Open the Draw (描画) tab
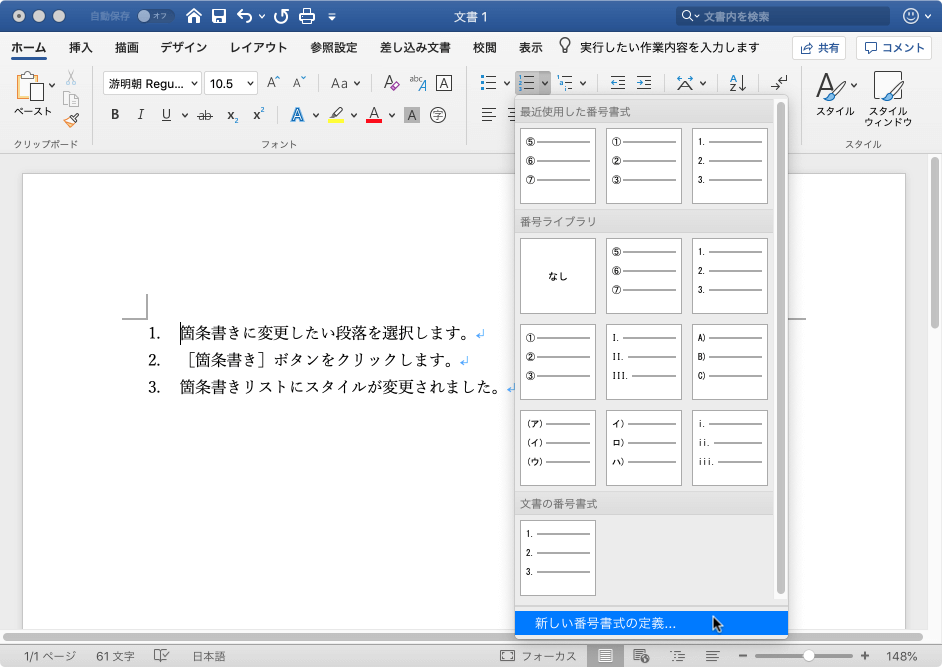 coord(127,47)
